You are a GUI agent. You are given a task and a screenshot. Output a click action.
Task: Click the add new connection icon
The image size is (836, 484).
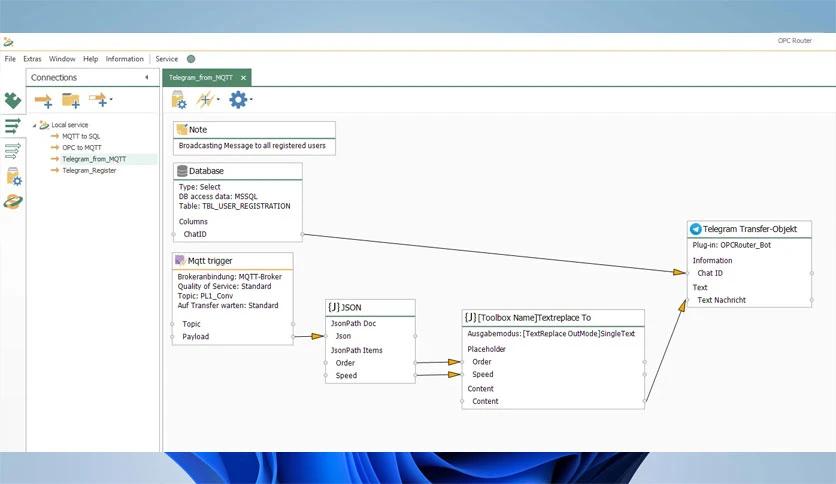43,99
